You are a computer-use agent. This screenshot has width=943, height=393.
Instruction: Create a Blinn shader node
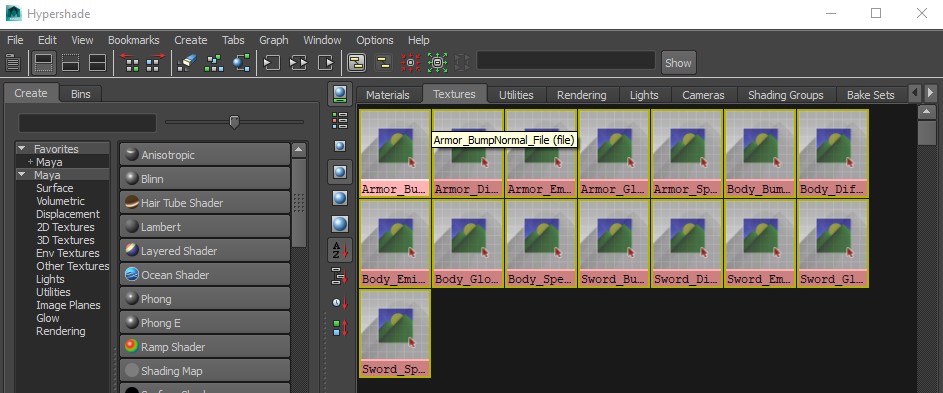[205, 179]
